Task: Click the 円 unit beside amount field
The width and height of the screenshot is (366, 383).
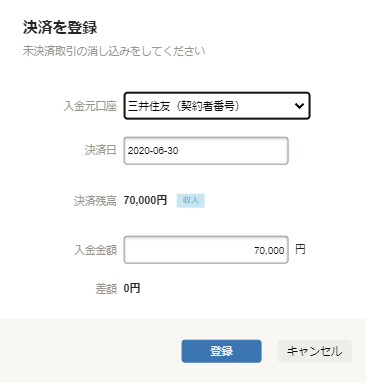Action: click(300, 249)
